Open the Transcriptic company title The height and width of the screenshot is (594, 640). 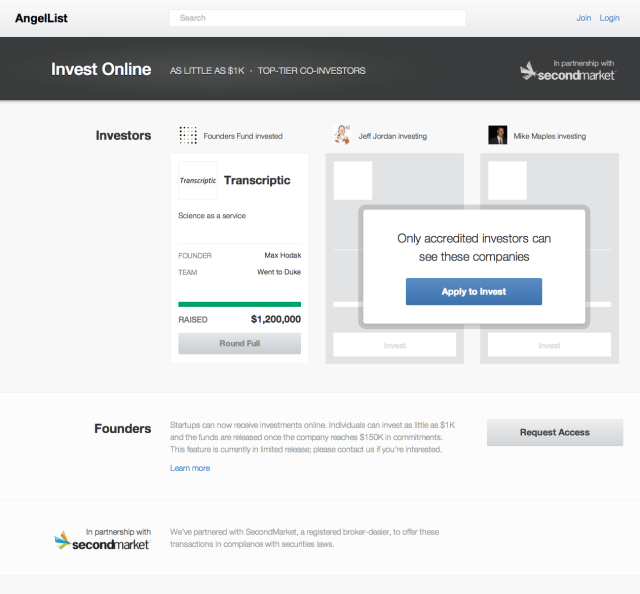tap(257, 180)
